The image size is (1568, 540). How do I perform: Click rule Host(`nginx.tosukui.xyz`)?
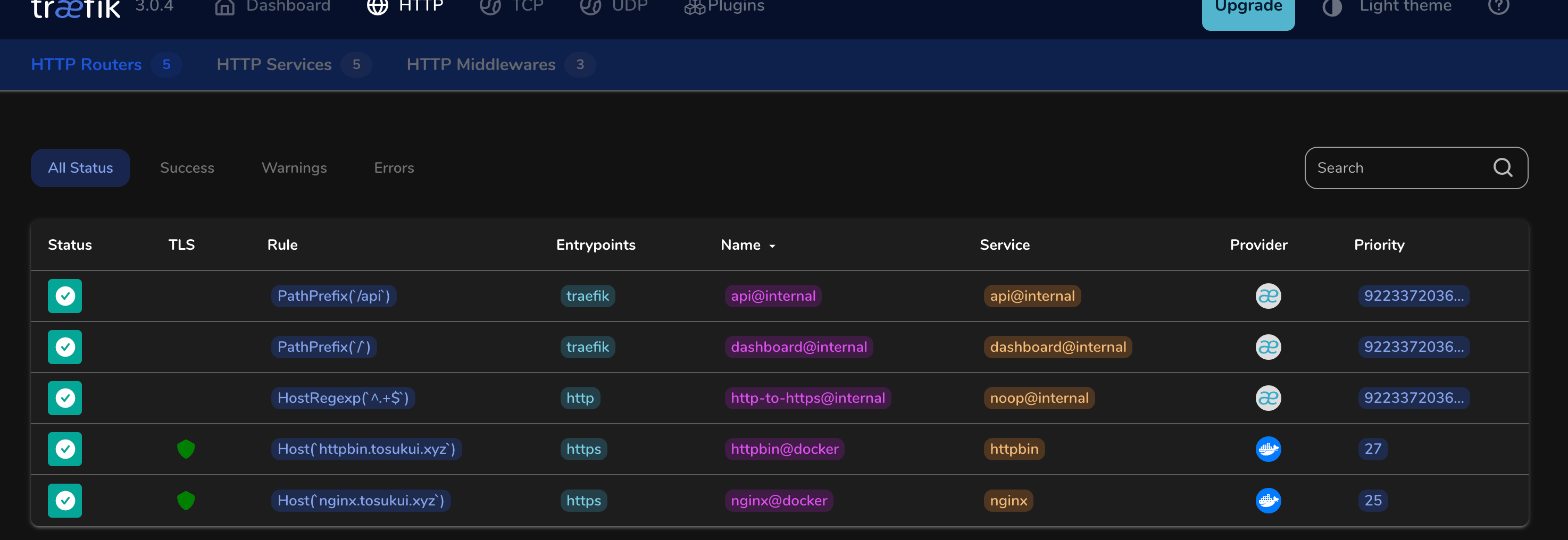361,501
